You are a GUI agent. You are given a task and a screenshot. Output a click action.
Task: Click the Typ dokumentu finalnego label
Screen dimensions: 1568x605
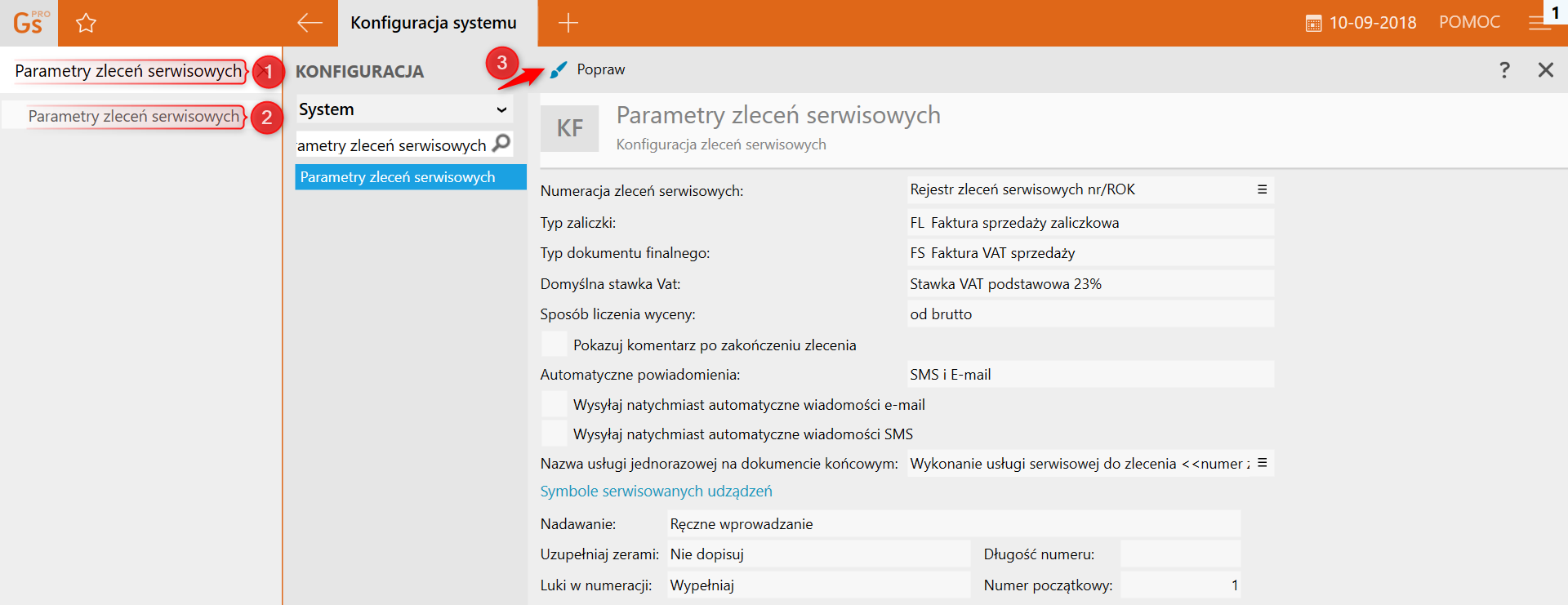625,253
